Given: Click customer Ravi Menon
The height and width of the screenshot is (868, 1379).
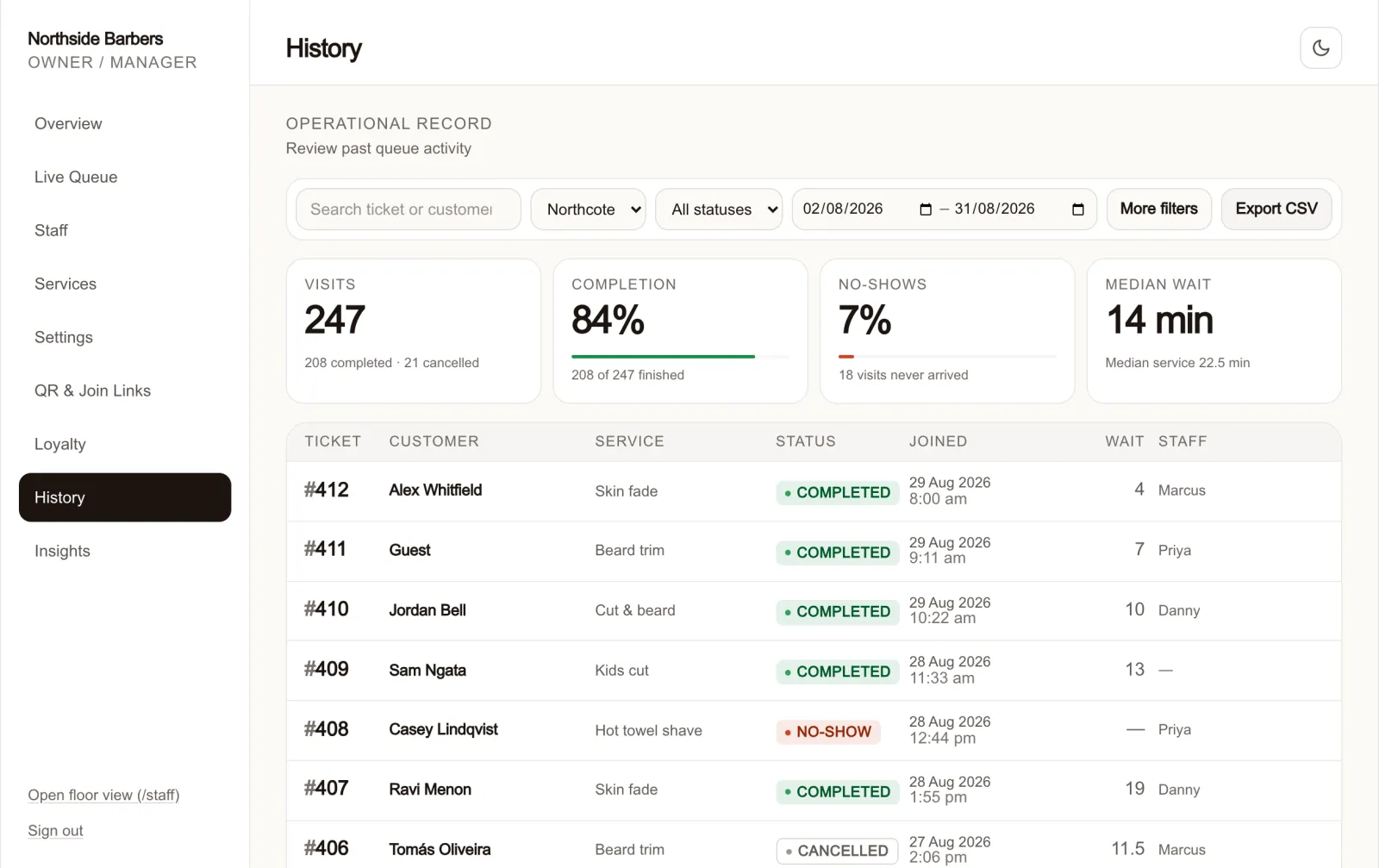Looking at the screenshot, I should [430, 789].
